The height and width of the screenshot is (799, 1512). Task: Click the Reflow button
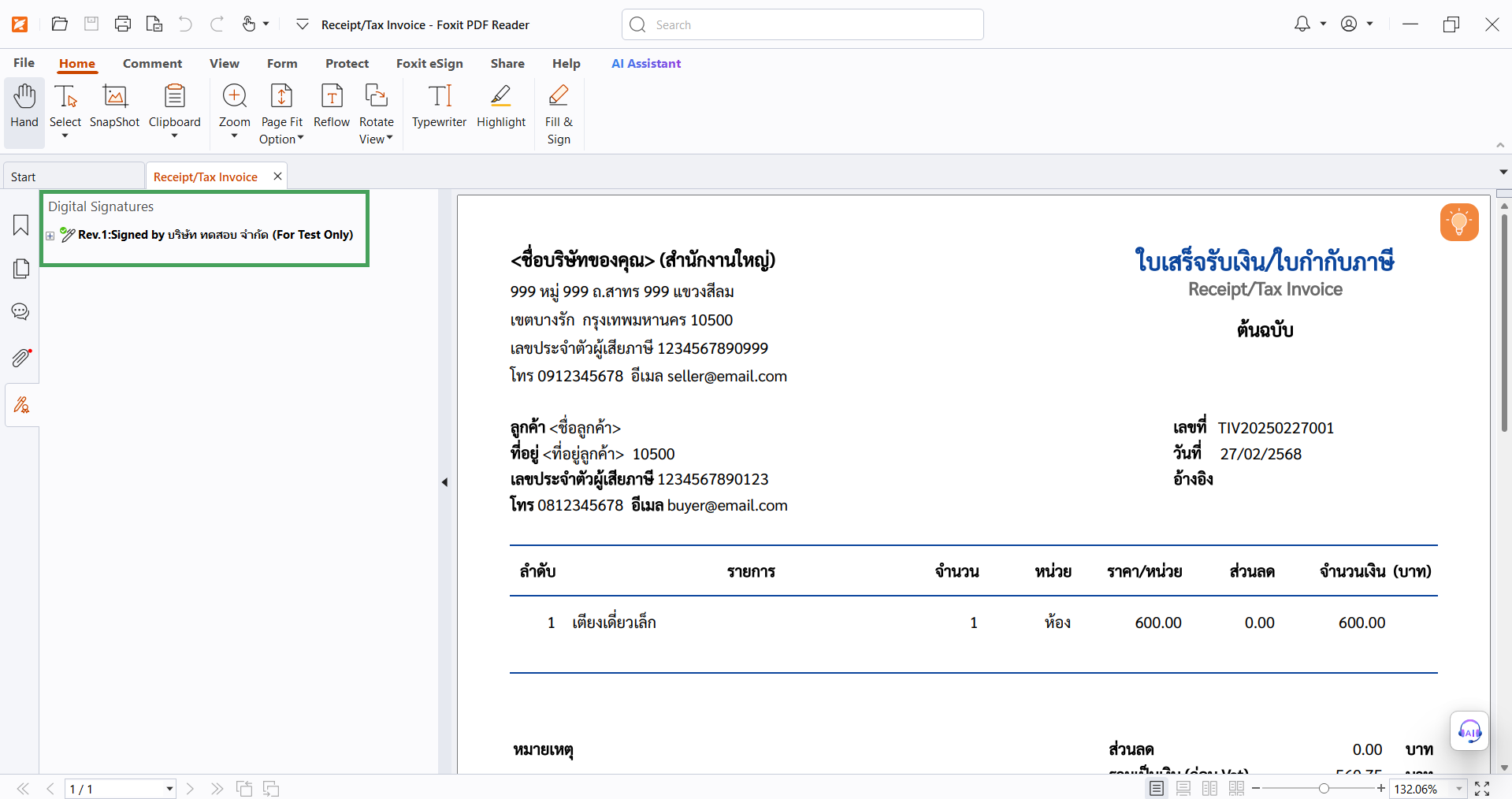point(331,108)
